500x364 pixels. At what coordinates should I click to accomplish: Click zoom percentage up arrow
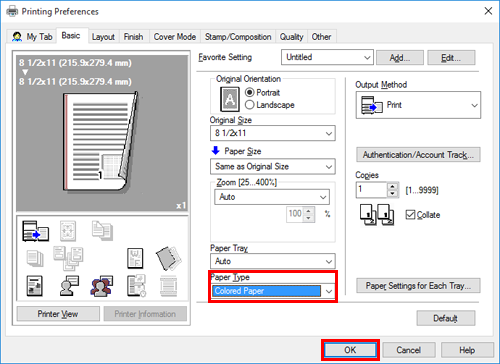309,211
